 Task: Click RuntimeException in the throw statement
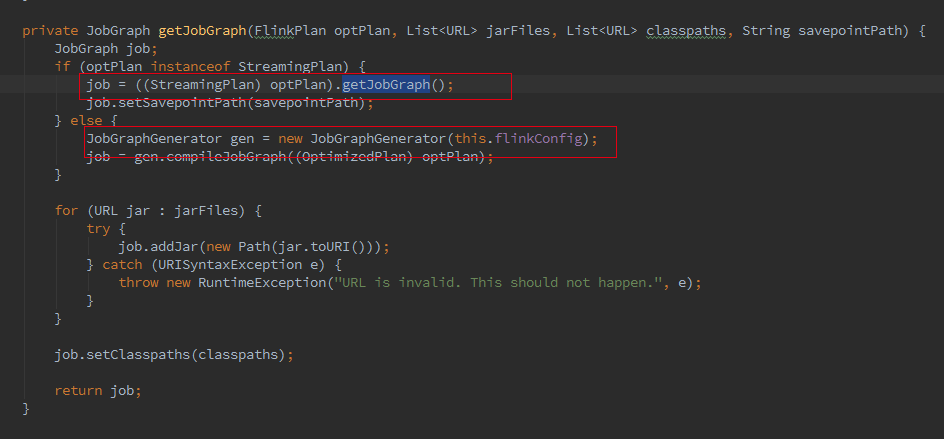(x=262, y=283)
